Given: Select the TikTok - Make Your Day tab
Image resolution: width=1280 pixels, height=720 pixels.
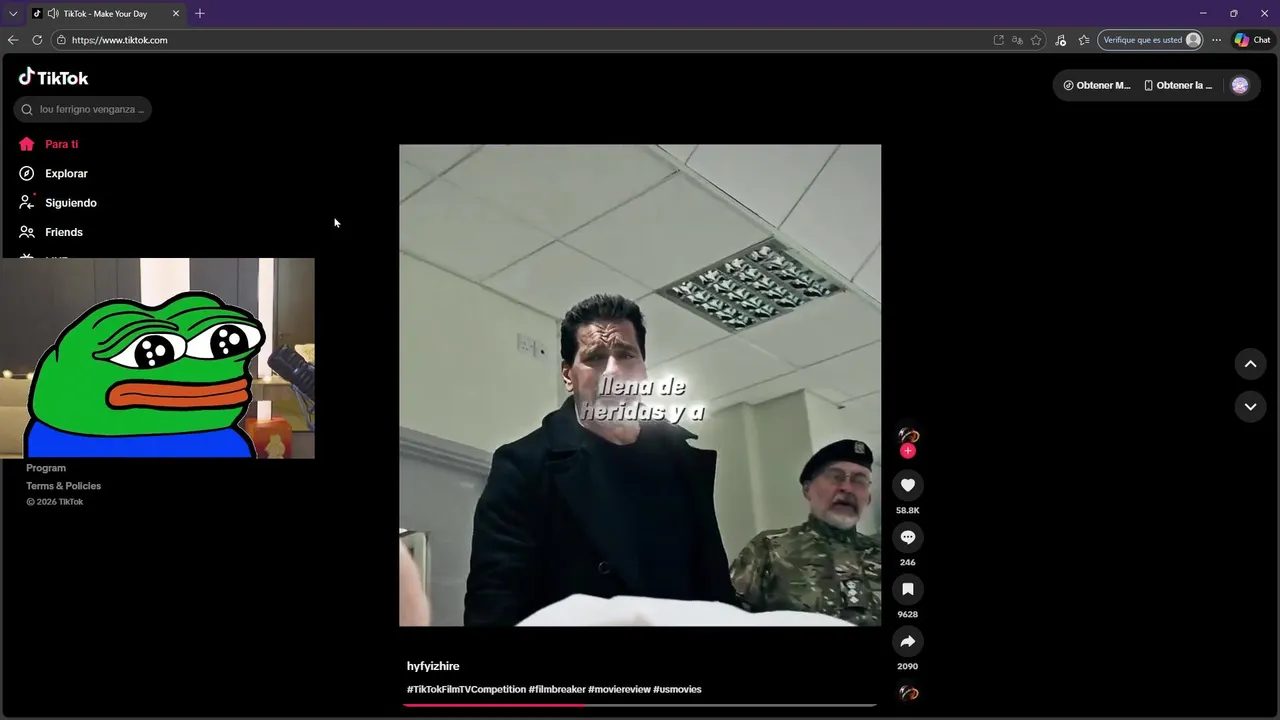Looking at the screenshot, I should [105, 14].
